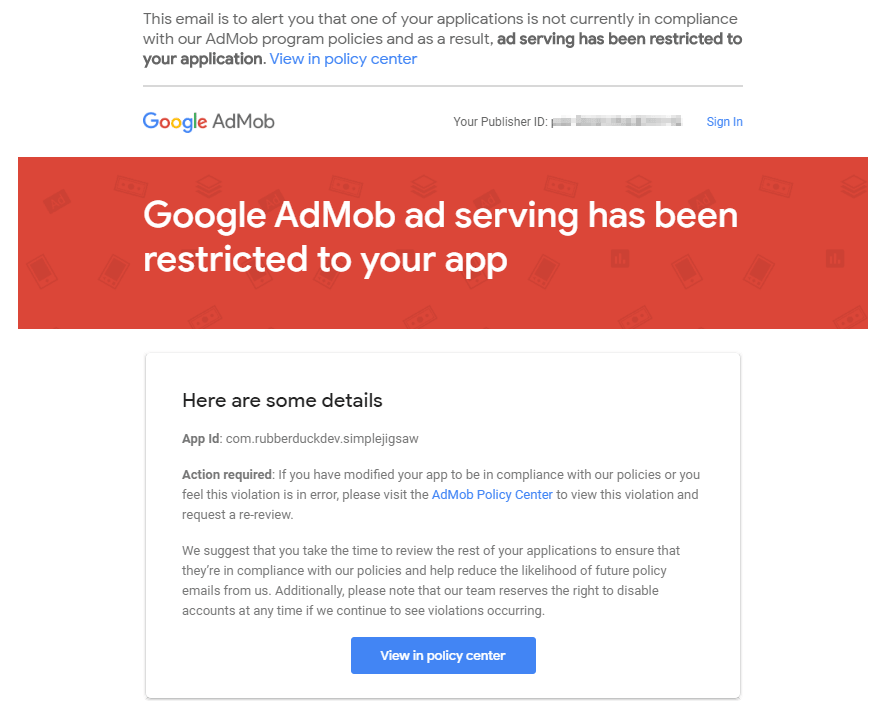
Task: Click the 'Here are some details' heading
Action: (282, 400)
